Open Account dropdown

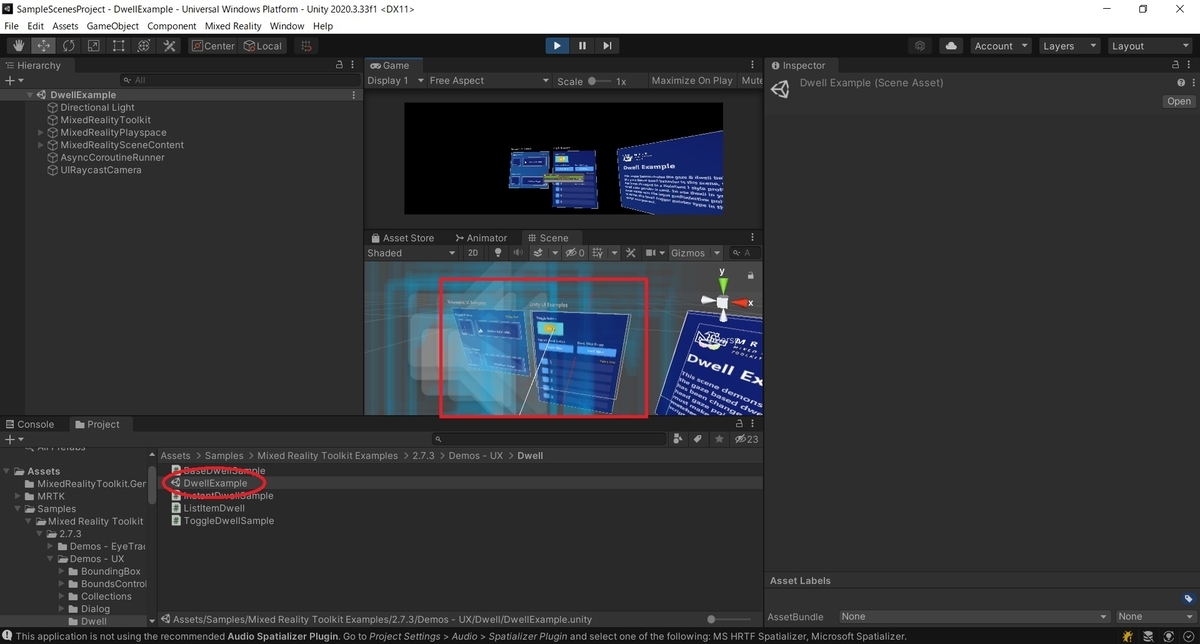tap(999, 46)
